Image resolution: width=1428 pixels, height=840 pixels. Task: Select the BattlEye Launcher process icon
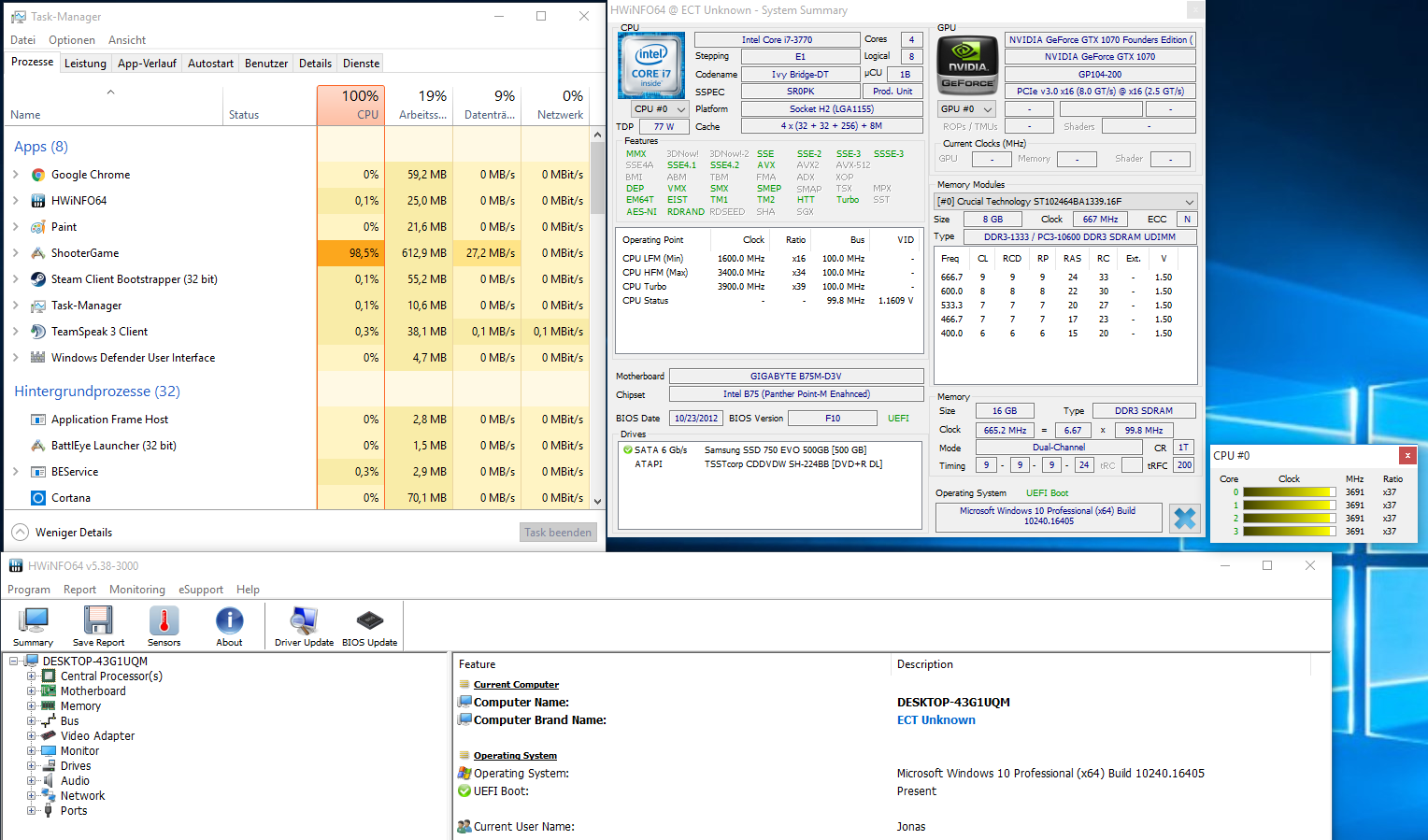[38, 446]
